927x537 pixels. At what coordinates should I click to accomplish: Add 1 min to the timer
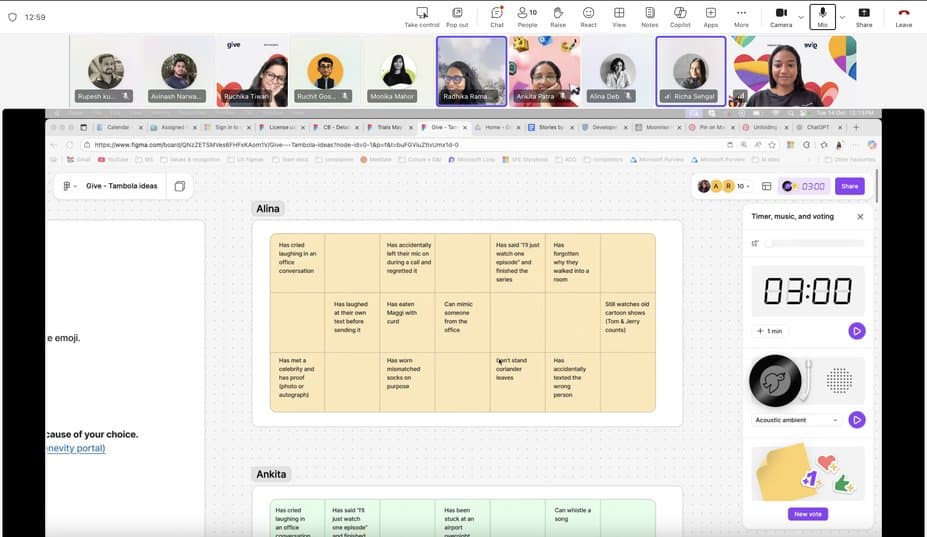tap(770, 331)
